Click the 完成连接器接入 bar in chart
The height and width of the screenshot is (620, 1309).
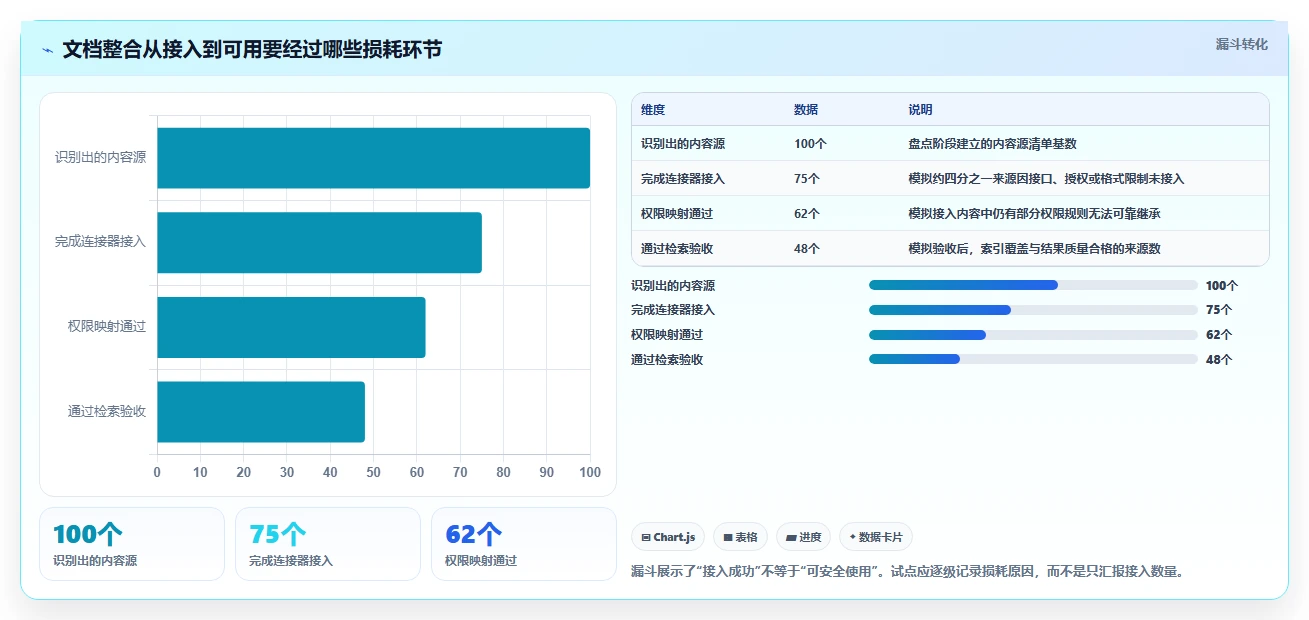(319, 242)
